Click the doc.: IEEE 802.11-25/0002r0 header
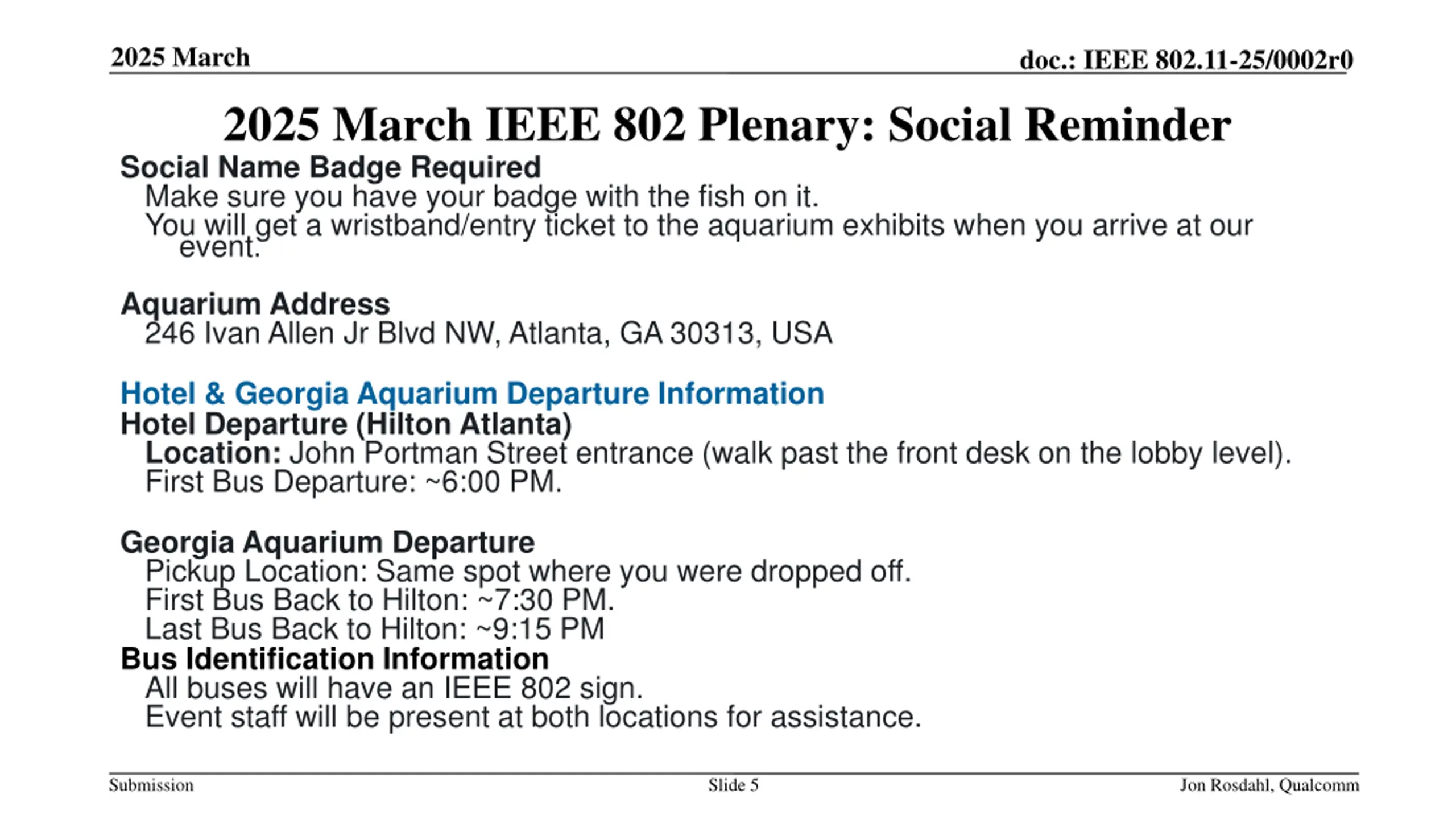 pyautogui.click(x=1186, y=60)
